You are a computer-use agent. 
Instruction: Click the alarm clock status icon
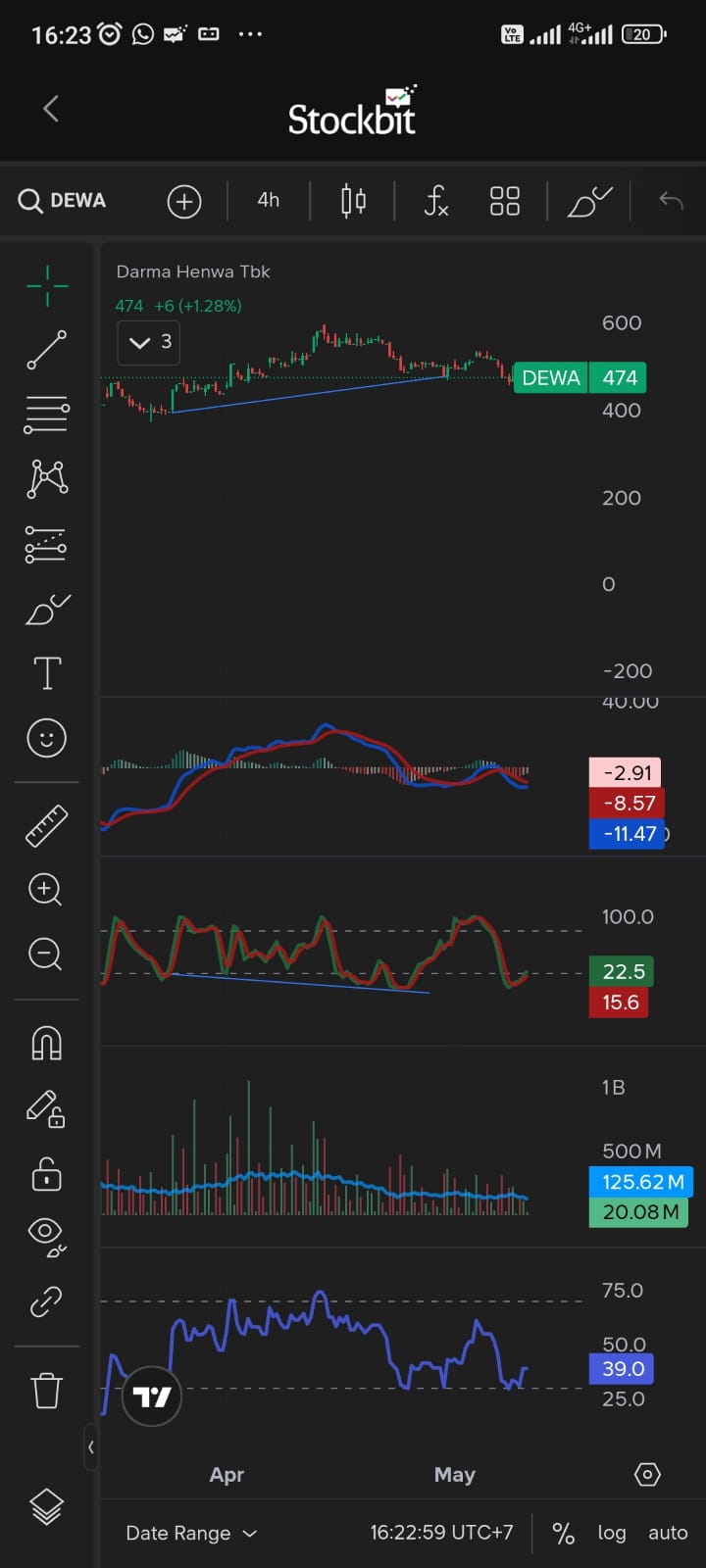(110, 34)
